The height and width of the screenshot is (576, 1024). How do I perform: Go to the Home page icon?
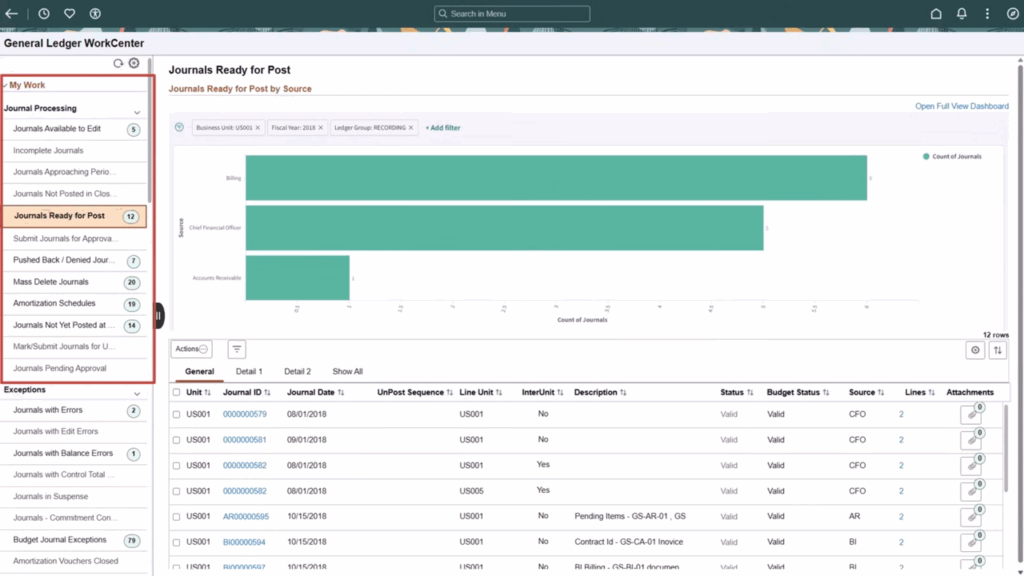(936, 14)
